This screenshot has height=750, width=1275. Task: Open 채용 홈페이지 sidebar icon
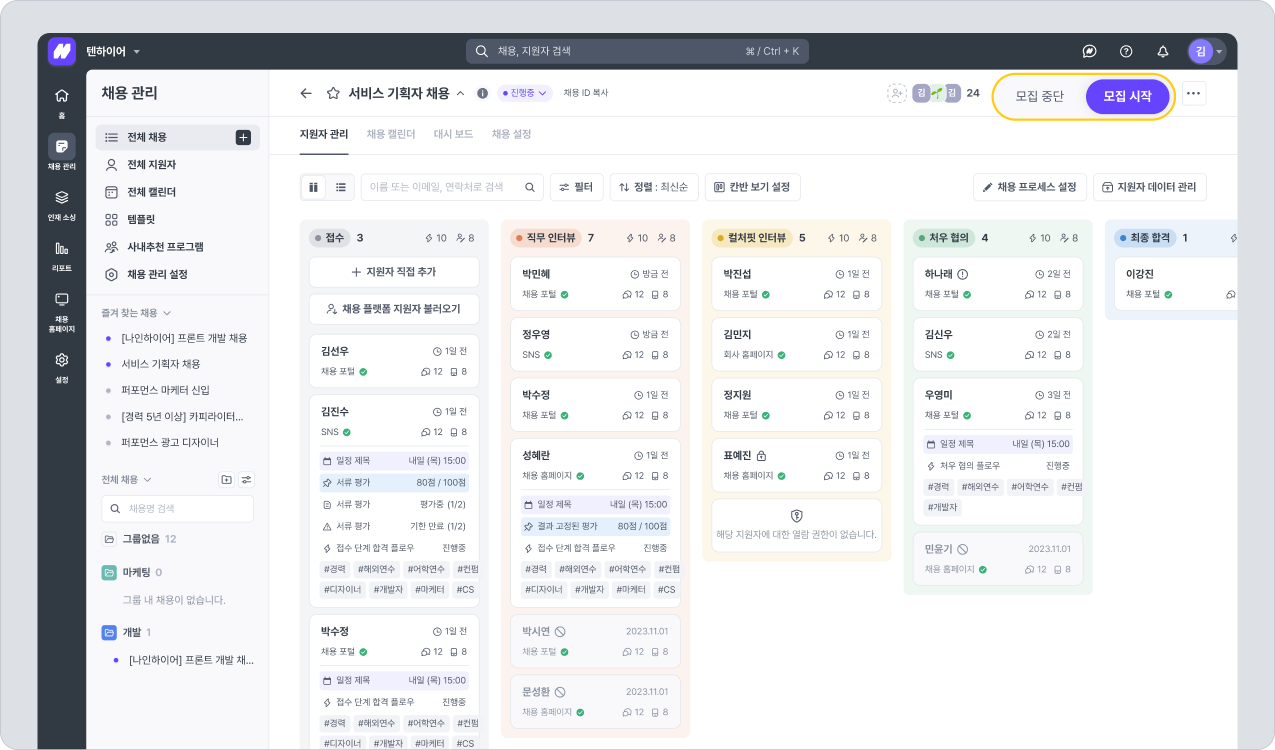[x=62, y=311]
